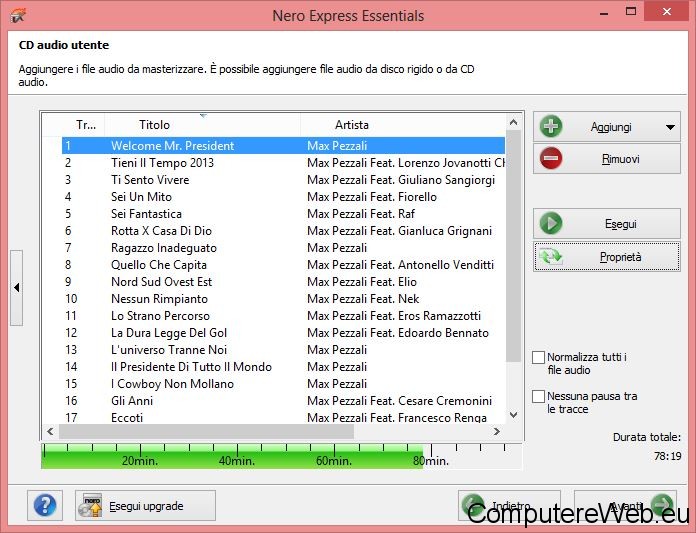Image resolution: width=696 pixels, height=533 pixels.
Task: Click the Nero app icon in title bar
Action: 18,15
